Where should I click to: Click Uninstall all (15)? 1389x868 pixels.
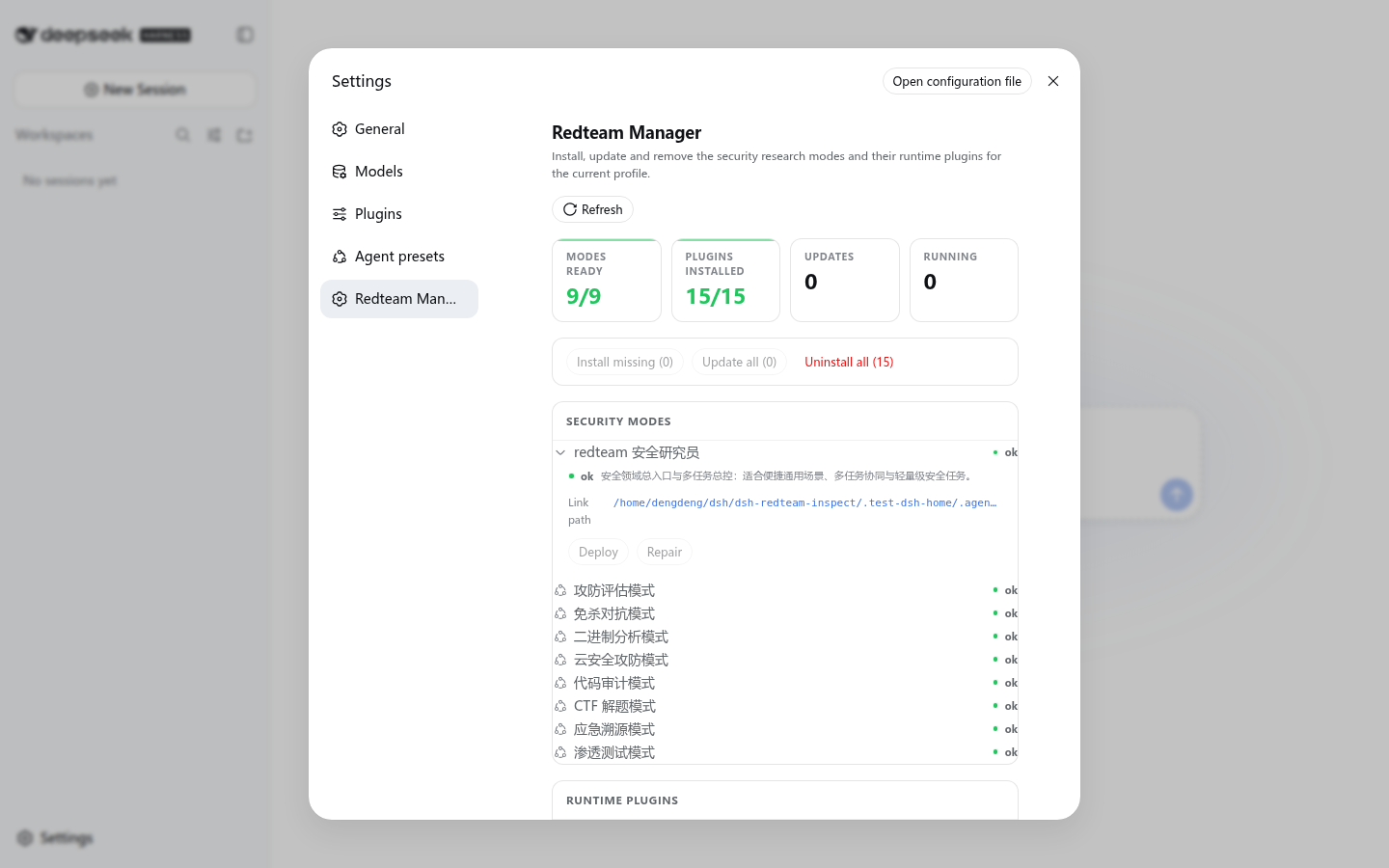849,362
